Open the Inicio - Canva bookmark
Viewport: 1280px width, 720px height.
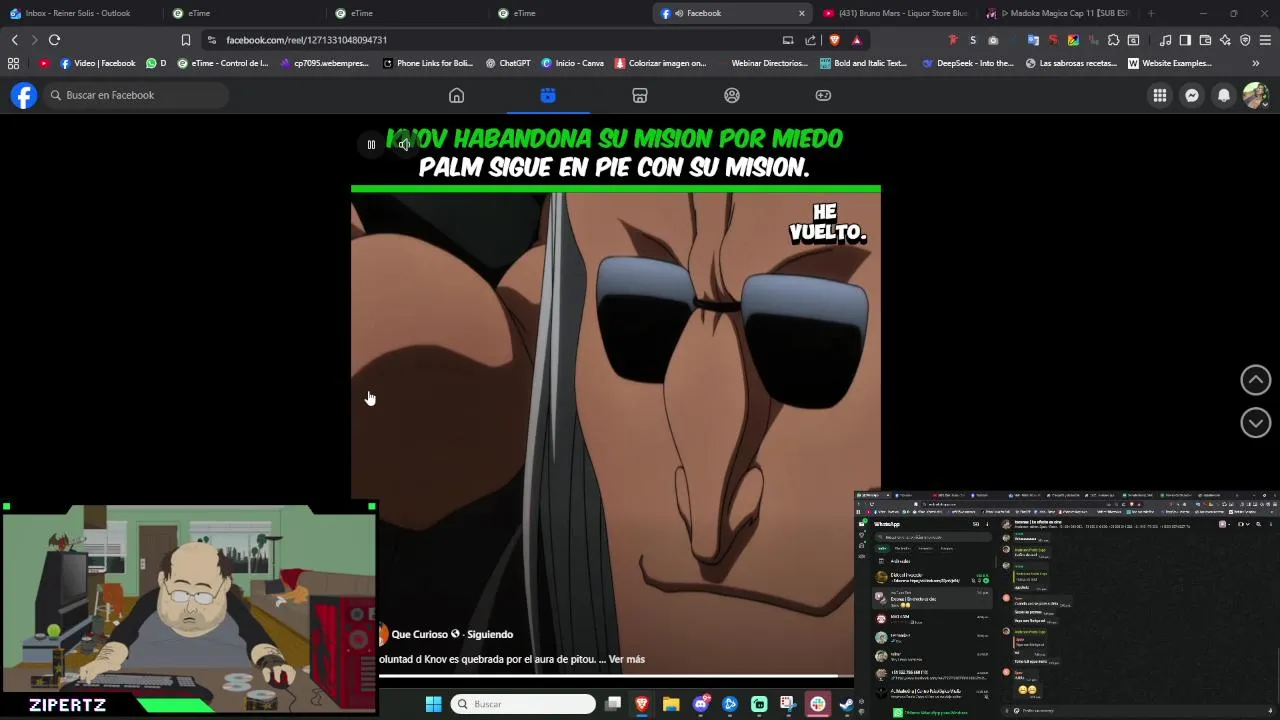point(573,63)
